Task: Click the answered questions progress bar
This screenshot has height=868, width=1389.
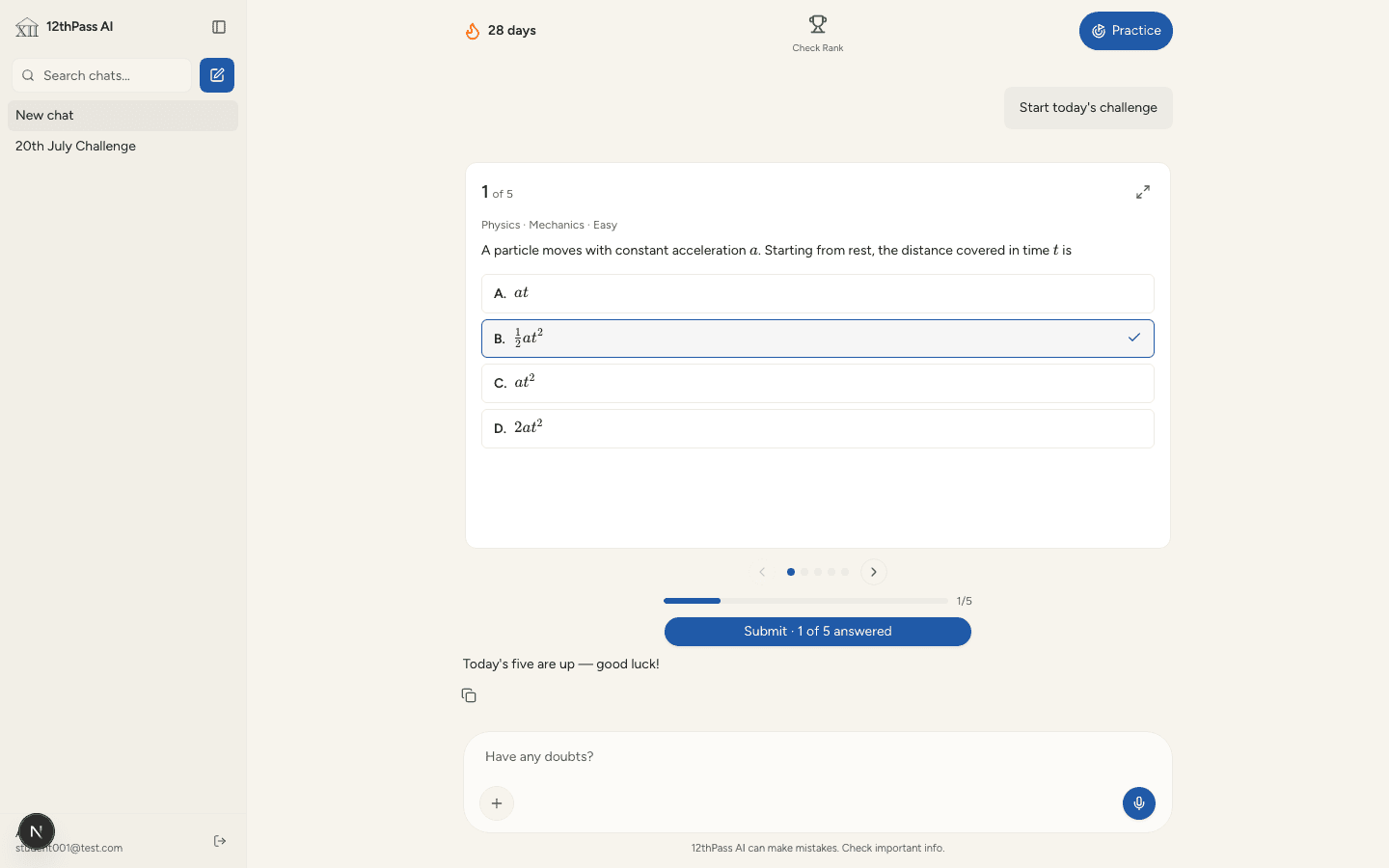Action: [805, 601]
